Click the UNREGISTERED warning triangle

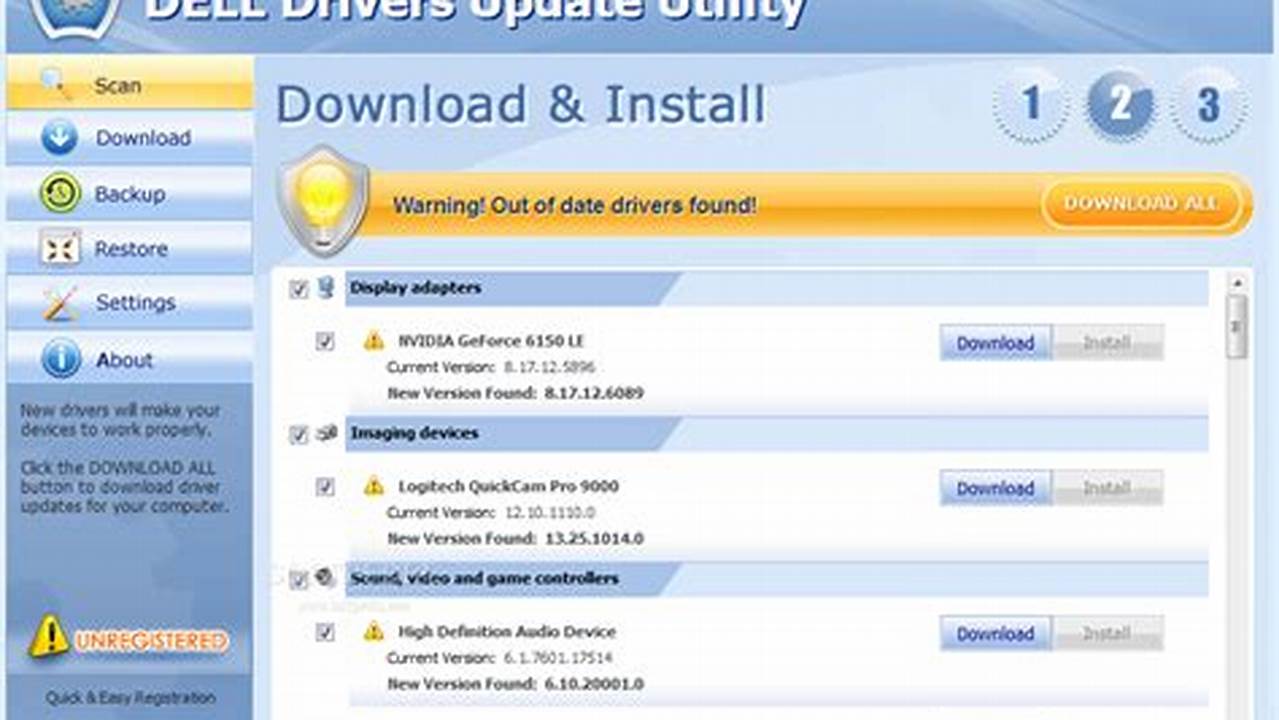point(48,634)
